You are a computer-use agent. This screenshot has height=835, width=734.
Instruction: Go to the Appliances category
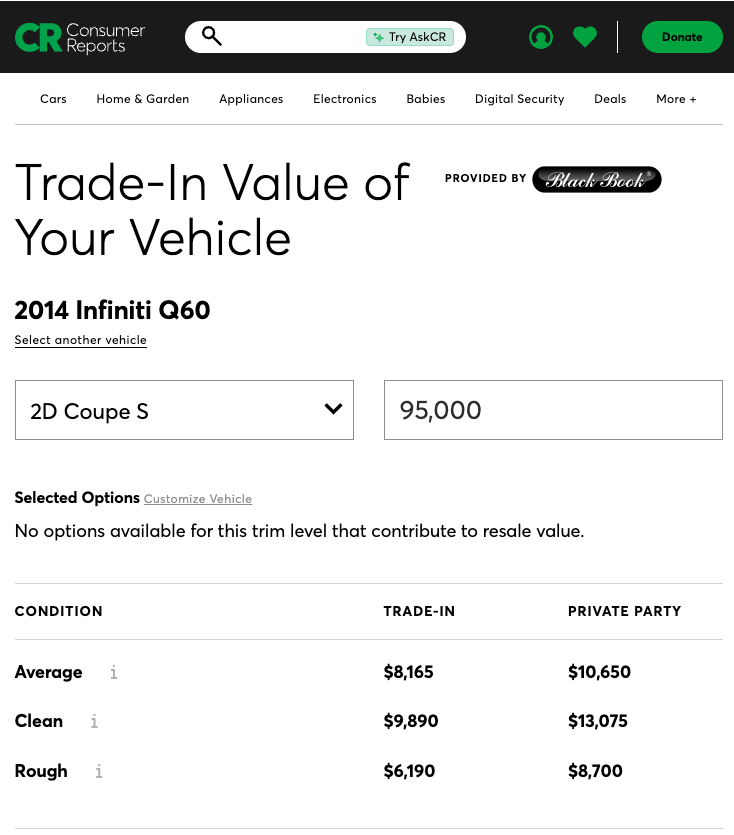coord(251,99)
